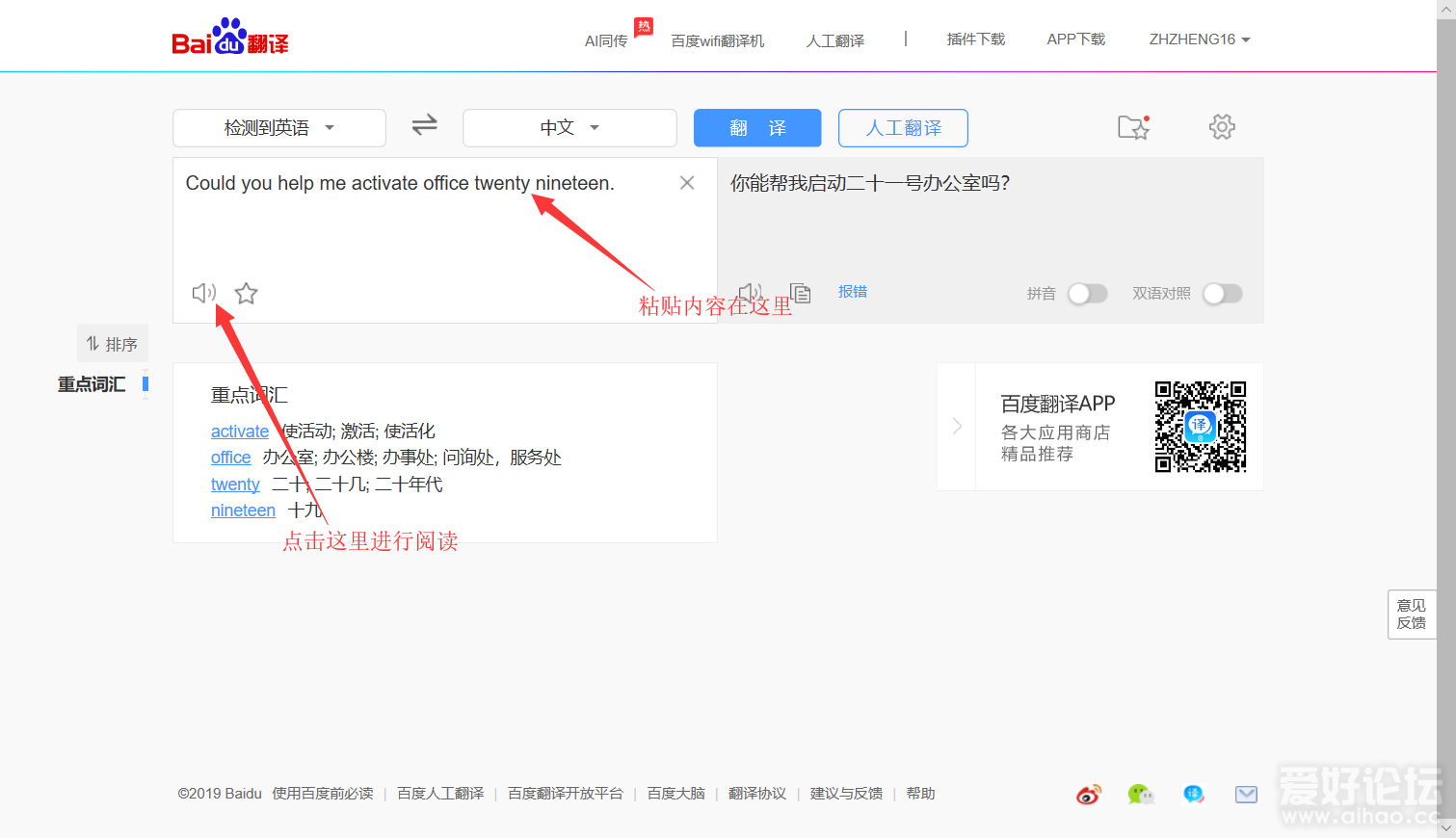Enable the 拼音 pinyin display toggle
Image resolution: width=1456 pixels, height=838 pixels.
click(1088, 293)
